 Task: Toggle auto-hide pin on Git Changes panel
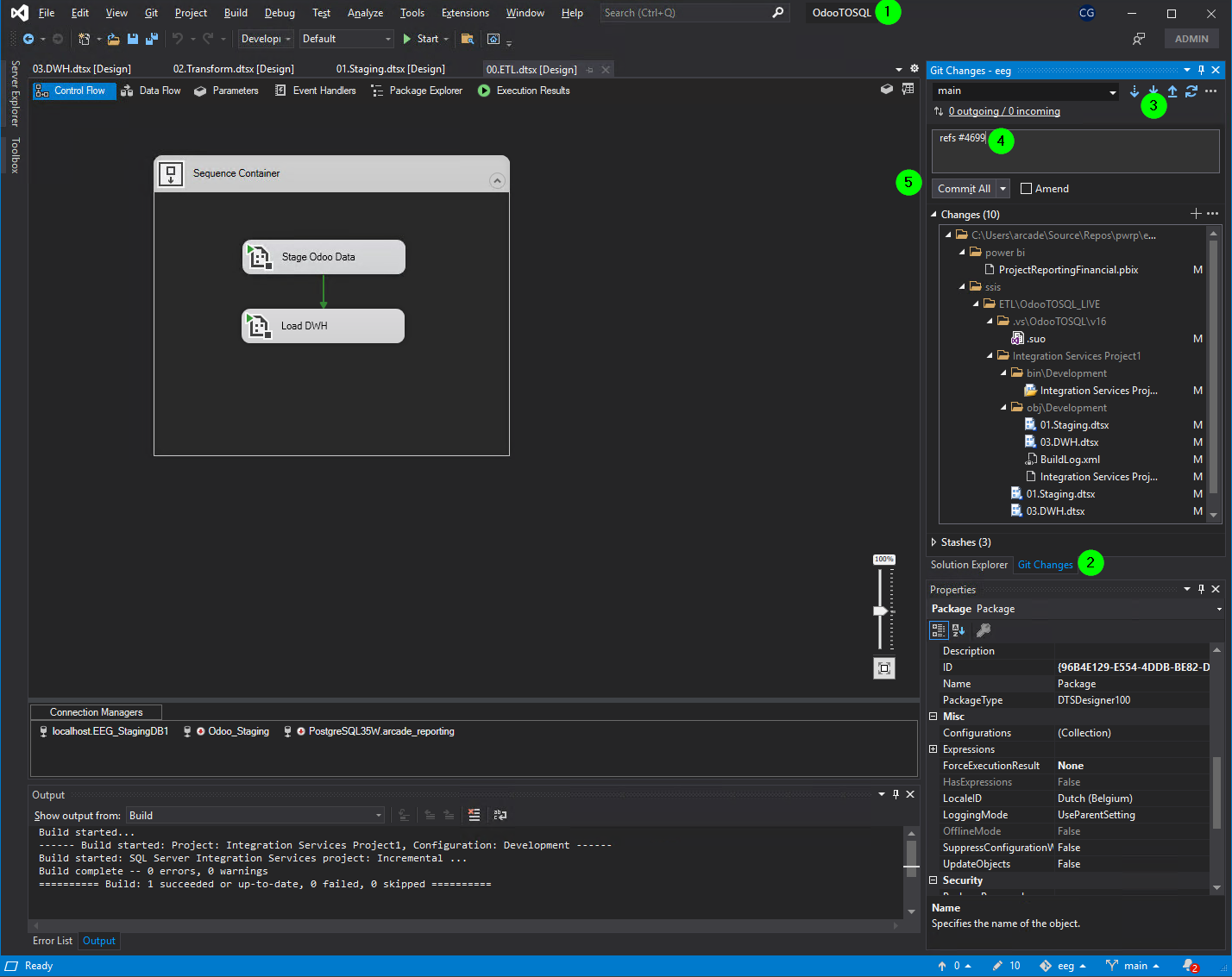tap(1201, 71)
